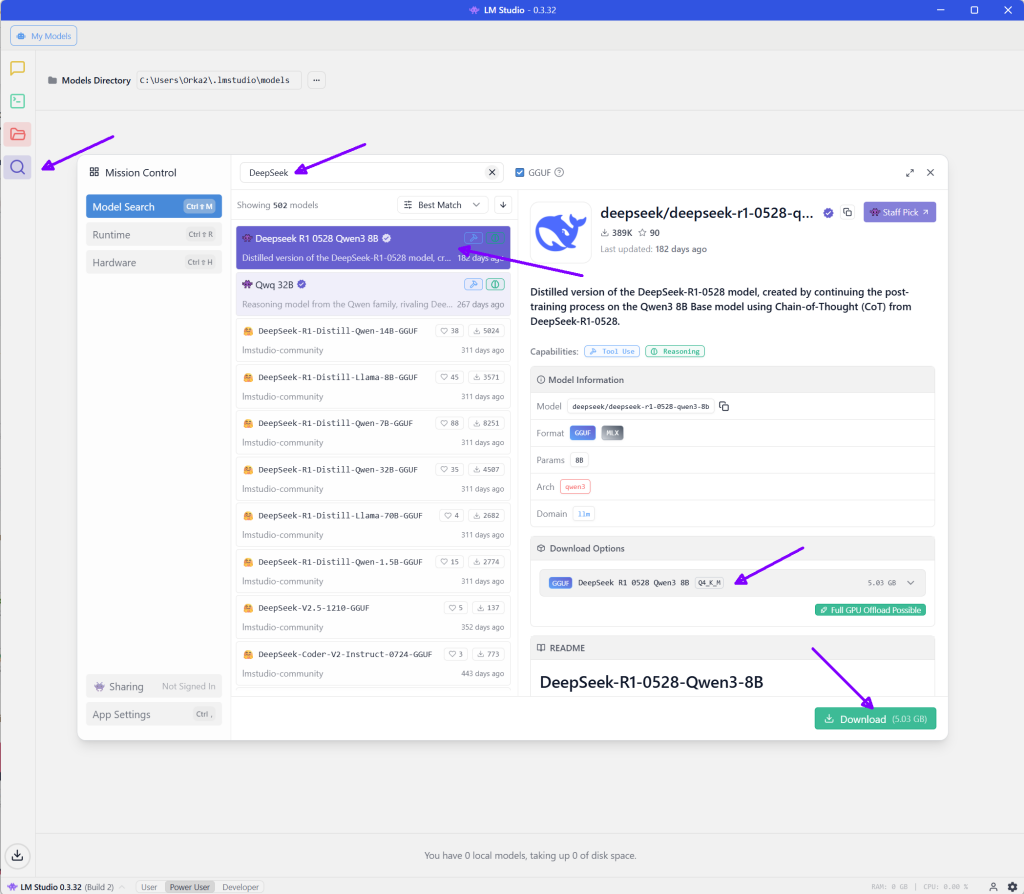Screen dimensions: 1024x894
Task: Open the Developer terminal sidebar icon
Action: coord(17,101)
